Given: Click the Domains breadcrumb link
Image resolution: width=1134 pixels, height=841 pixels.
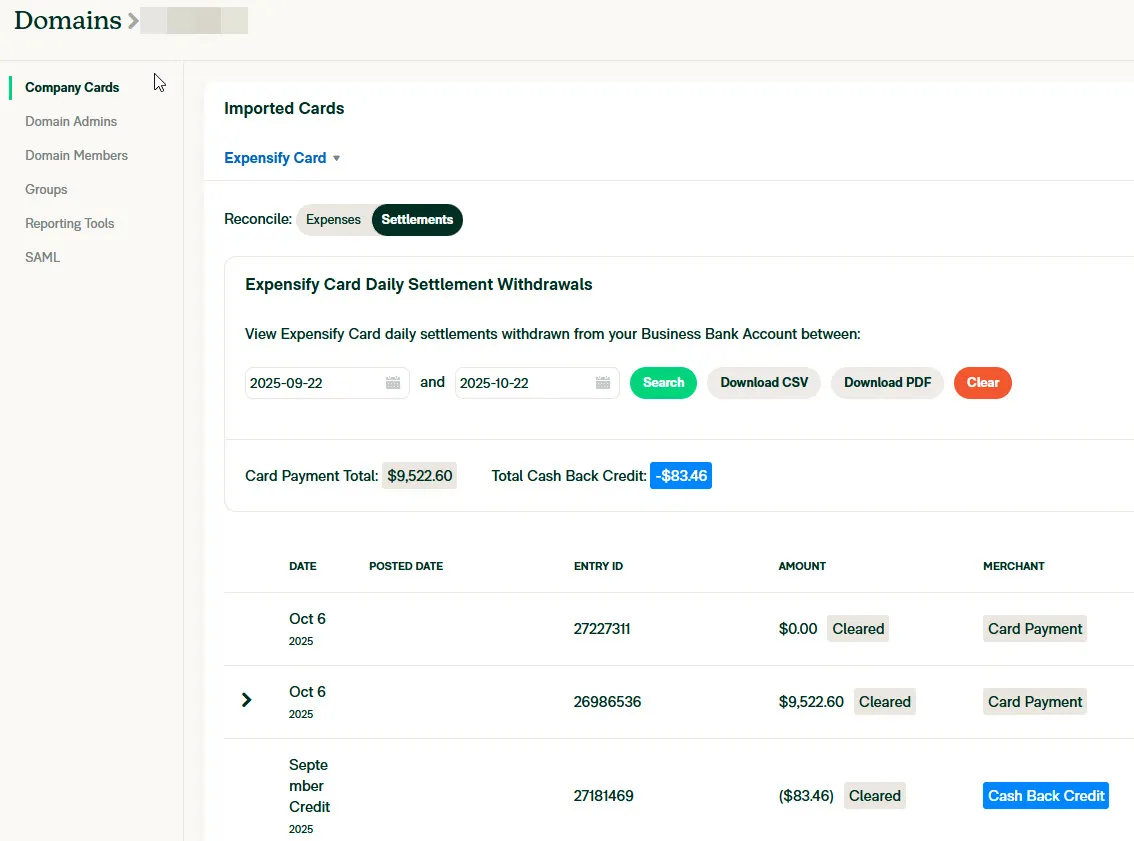Looking at the screenshot, I should 67,20.
